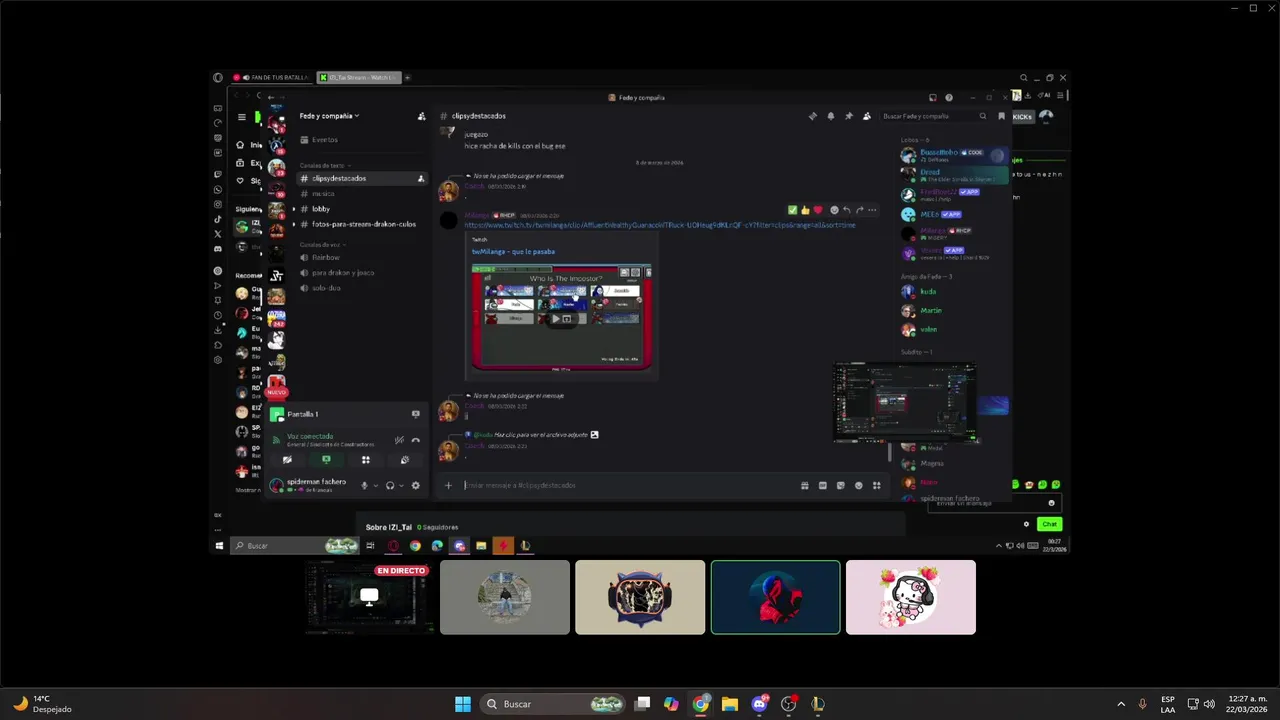Add the red heart reaction
The image size is (1280, 720).
[818, 210]
